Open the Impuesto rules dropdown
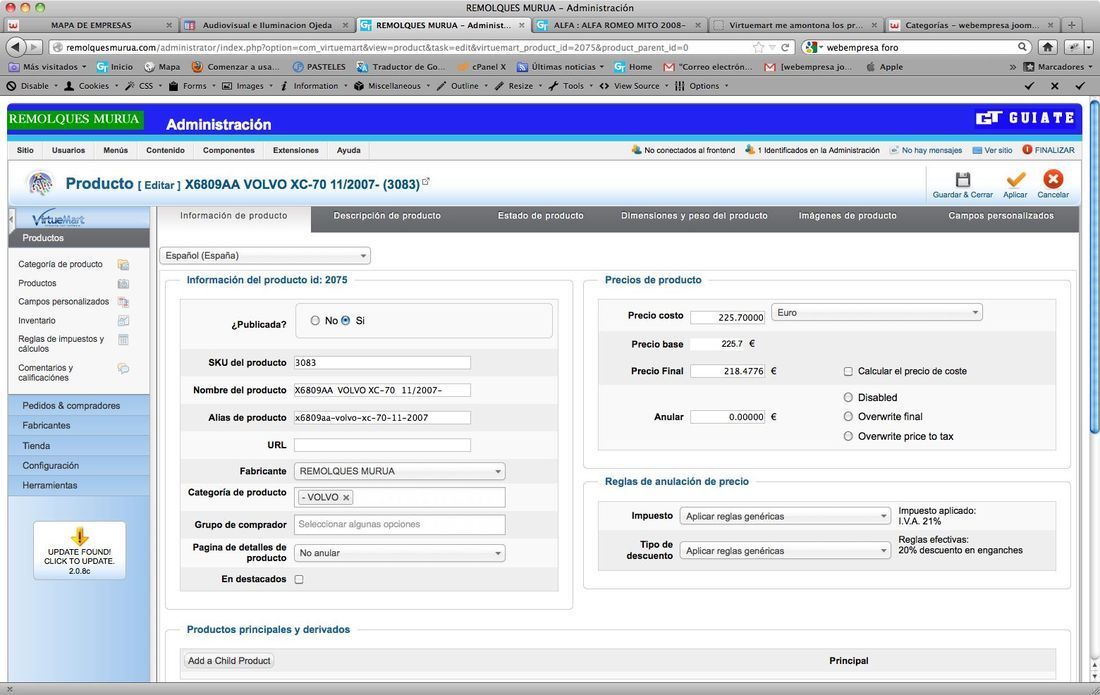Viewport: 1100px width, 695px height. pyautogui.click(x=785, y=516)
